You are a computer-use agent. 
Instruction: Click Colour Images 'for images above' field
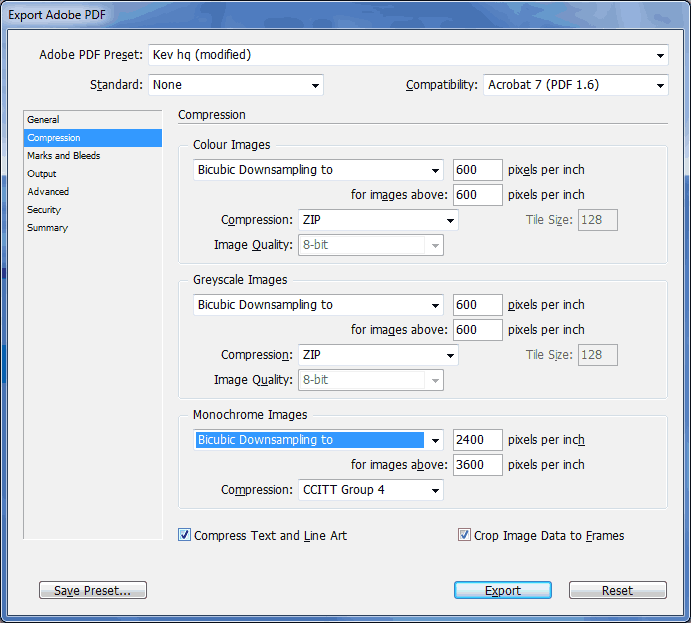pos(478,195)
